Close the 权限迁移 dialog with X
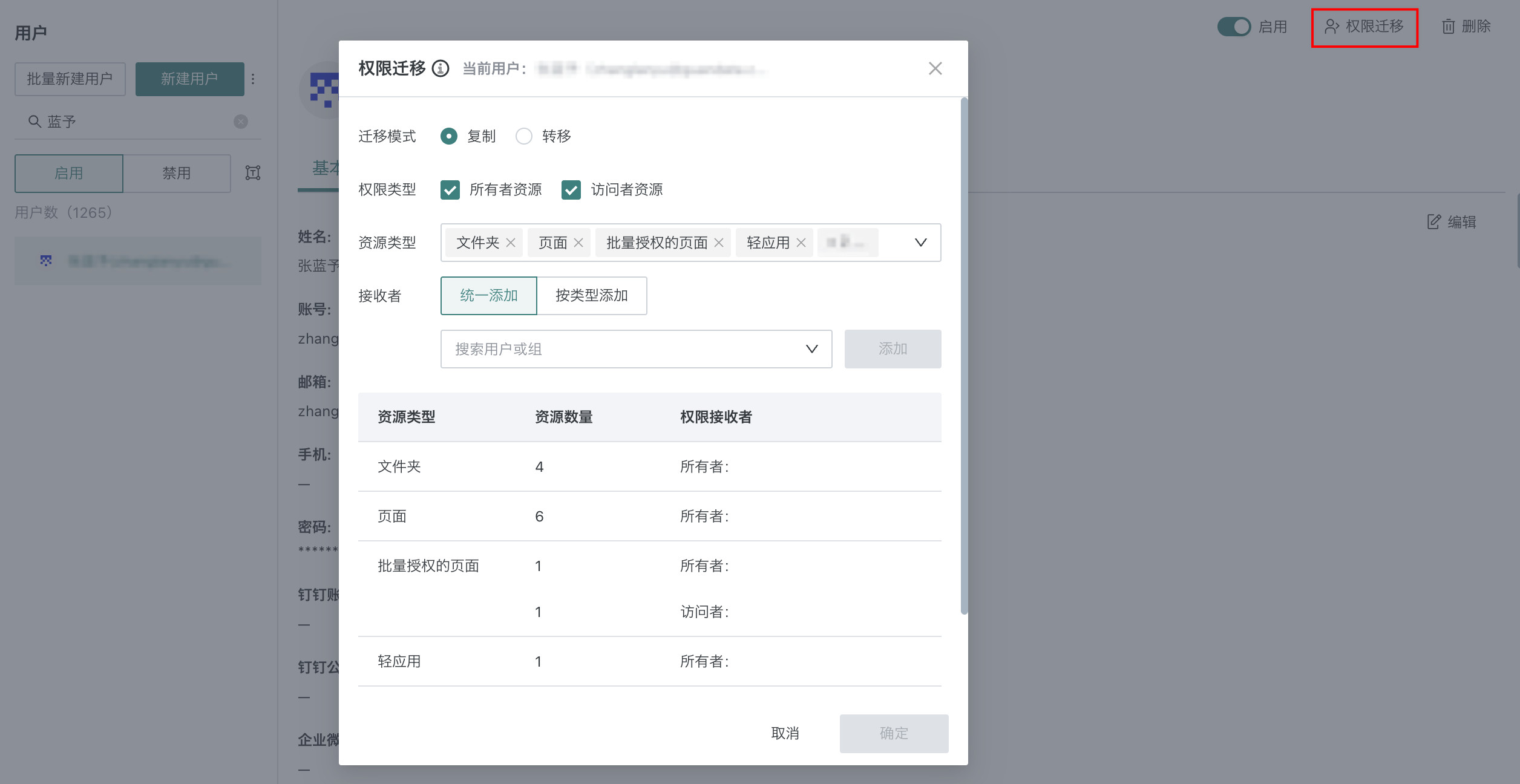1520x784 pixels. point(935,69)
